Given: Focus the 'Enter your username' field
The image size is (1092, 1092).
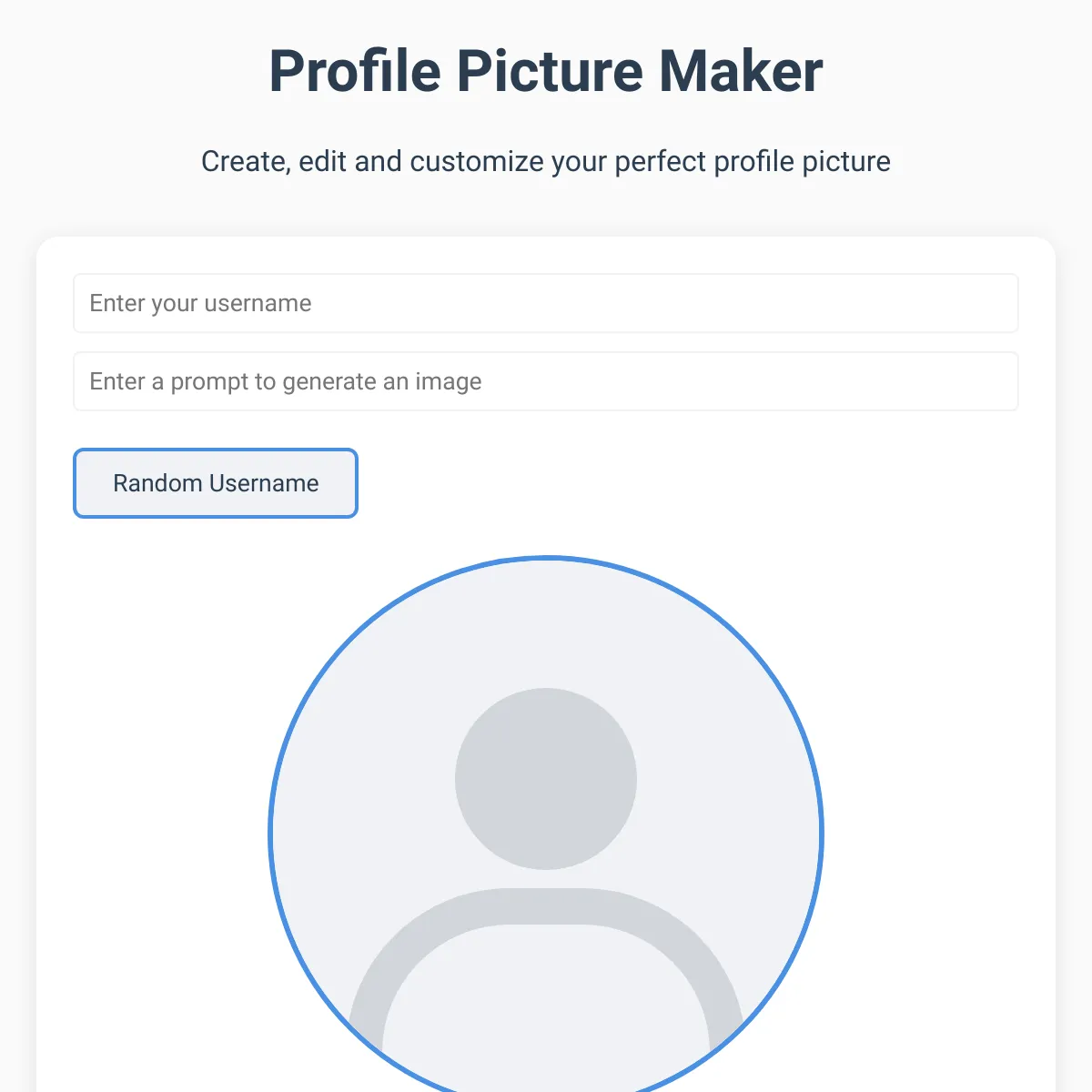Looking at the screenshot, I should coord(546,303).
